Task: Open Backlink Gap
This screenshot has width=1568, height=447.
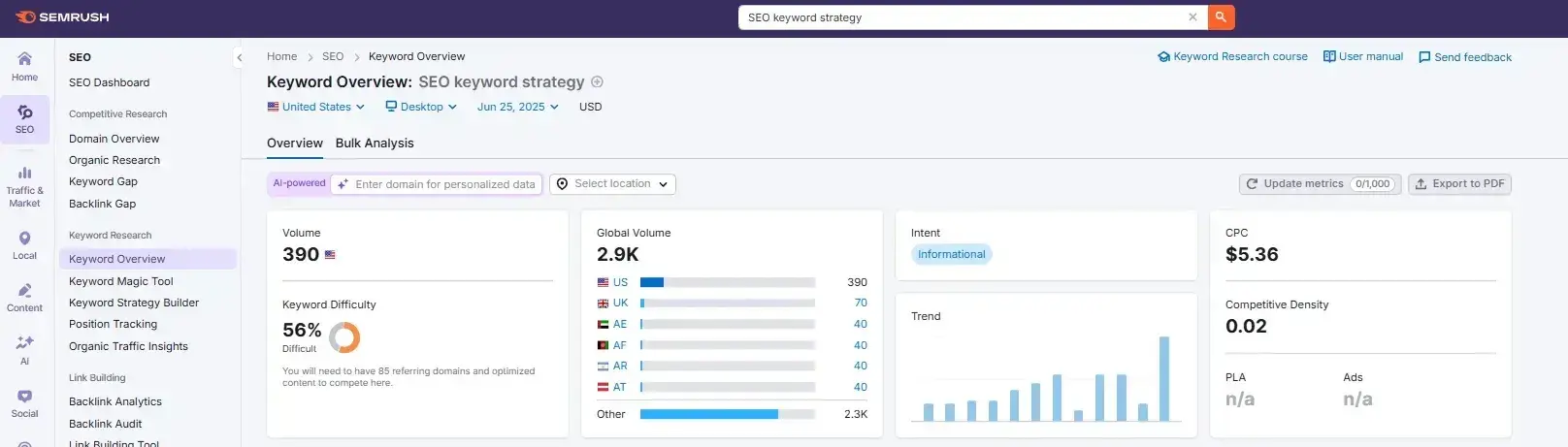Action: (102, 204)
